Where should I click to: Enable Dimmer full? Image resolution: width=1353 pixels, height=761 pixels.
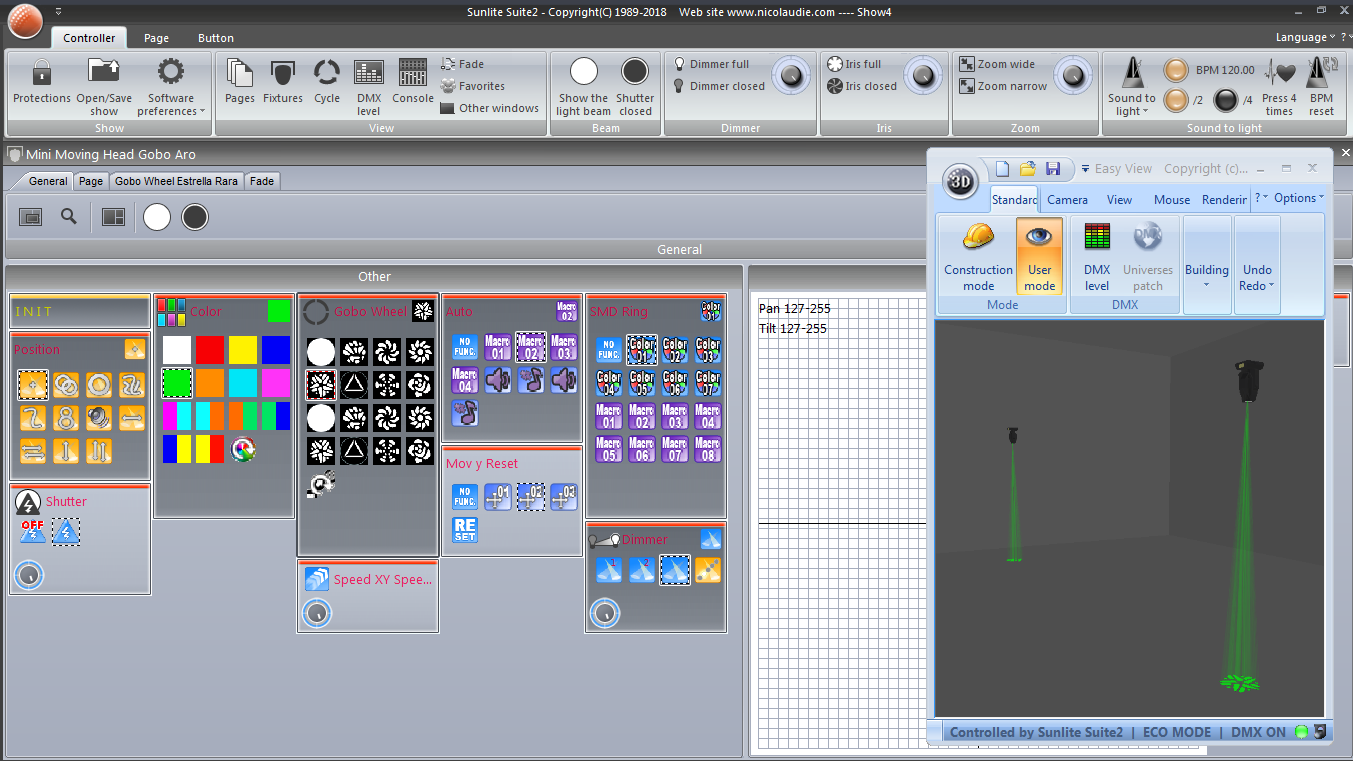pos(711,64)
